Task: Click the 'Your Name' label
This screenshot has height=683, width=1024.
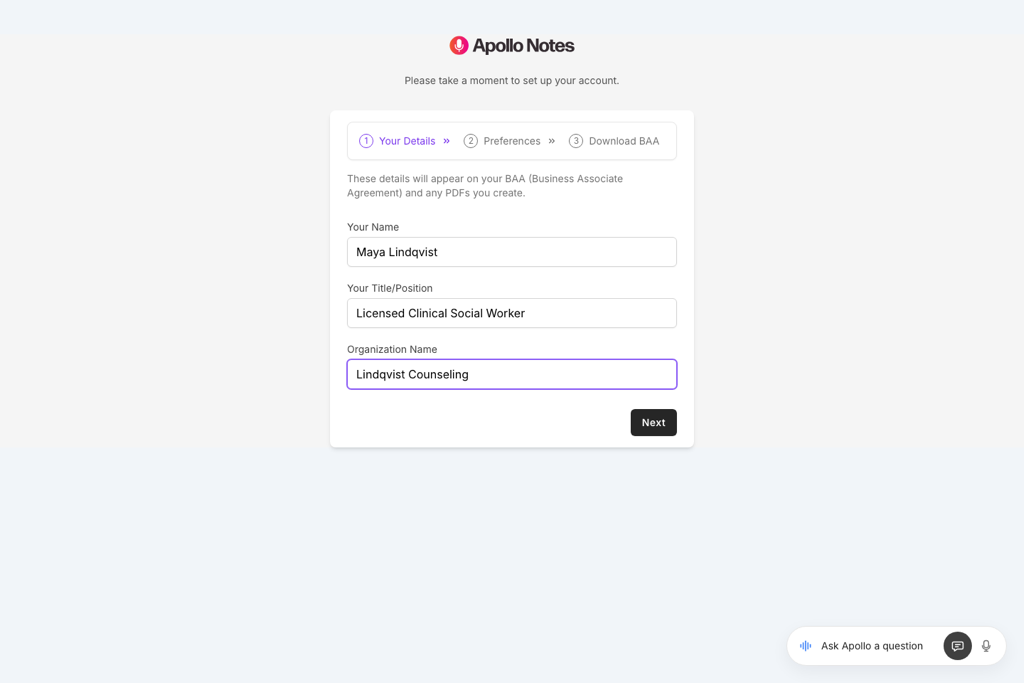Action: point(373,227)
